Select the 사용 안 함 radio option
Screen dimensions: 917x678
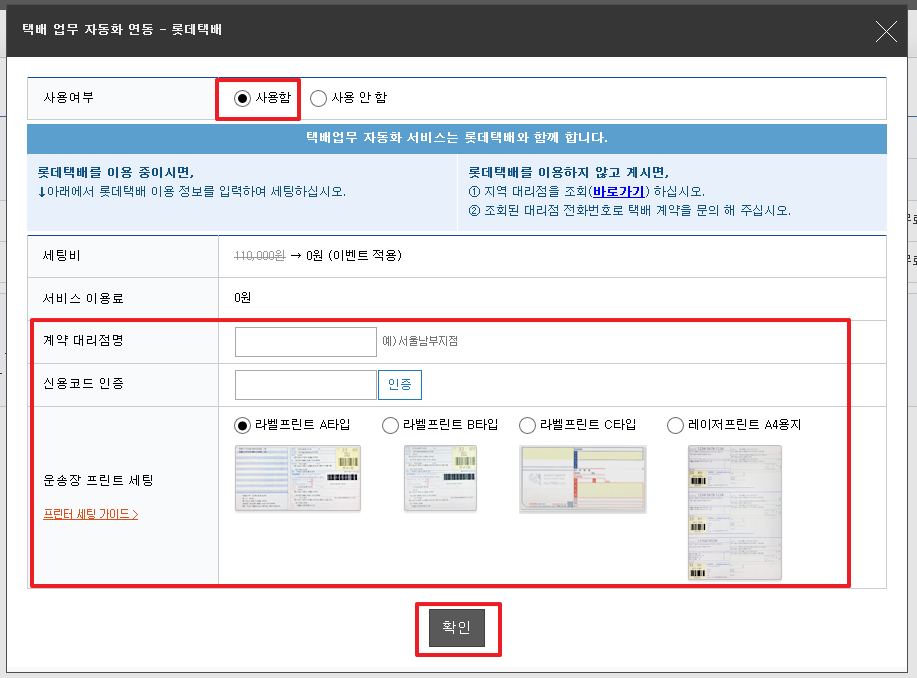[x=318, y=98]
